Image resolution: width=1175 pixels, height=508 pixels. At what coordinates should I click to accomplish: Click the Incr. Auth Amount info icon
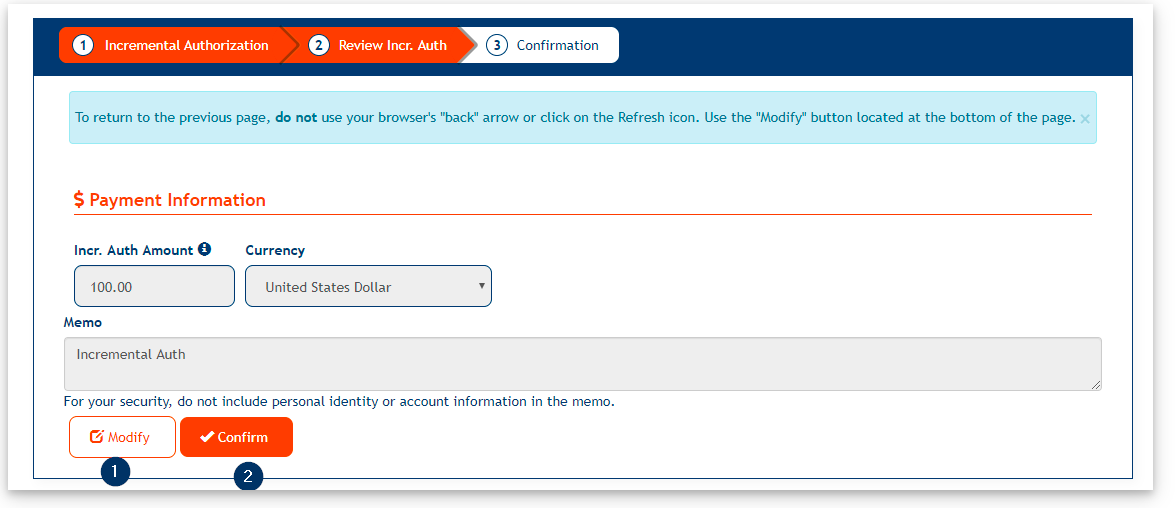[205, 249]
